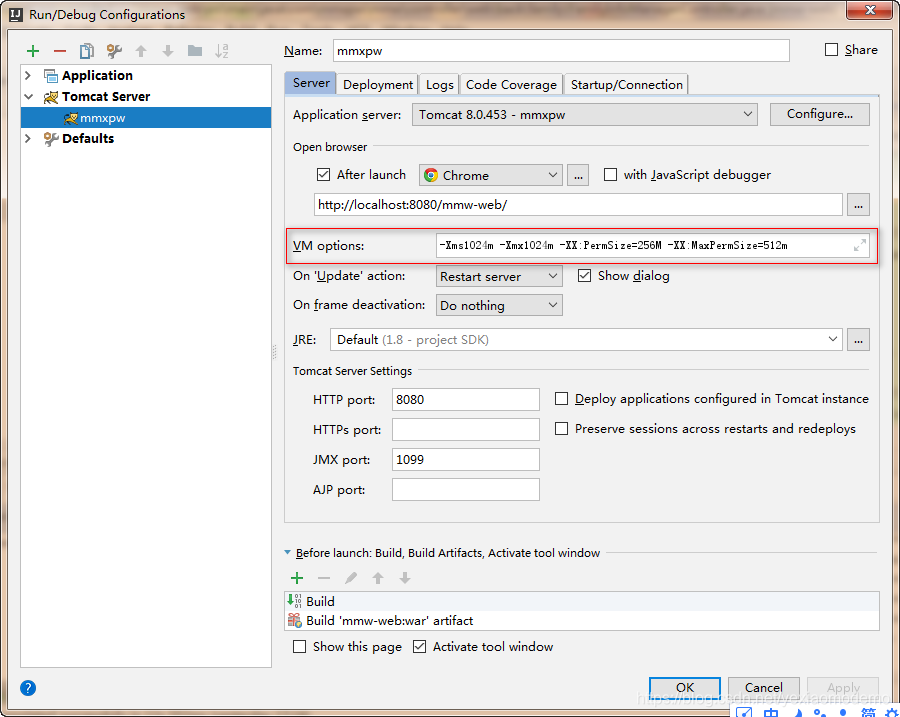Click the Configure button
The height and width of the screenshot is (717, 900).
coord(819,114)
